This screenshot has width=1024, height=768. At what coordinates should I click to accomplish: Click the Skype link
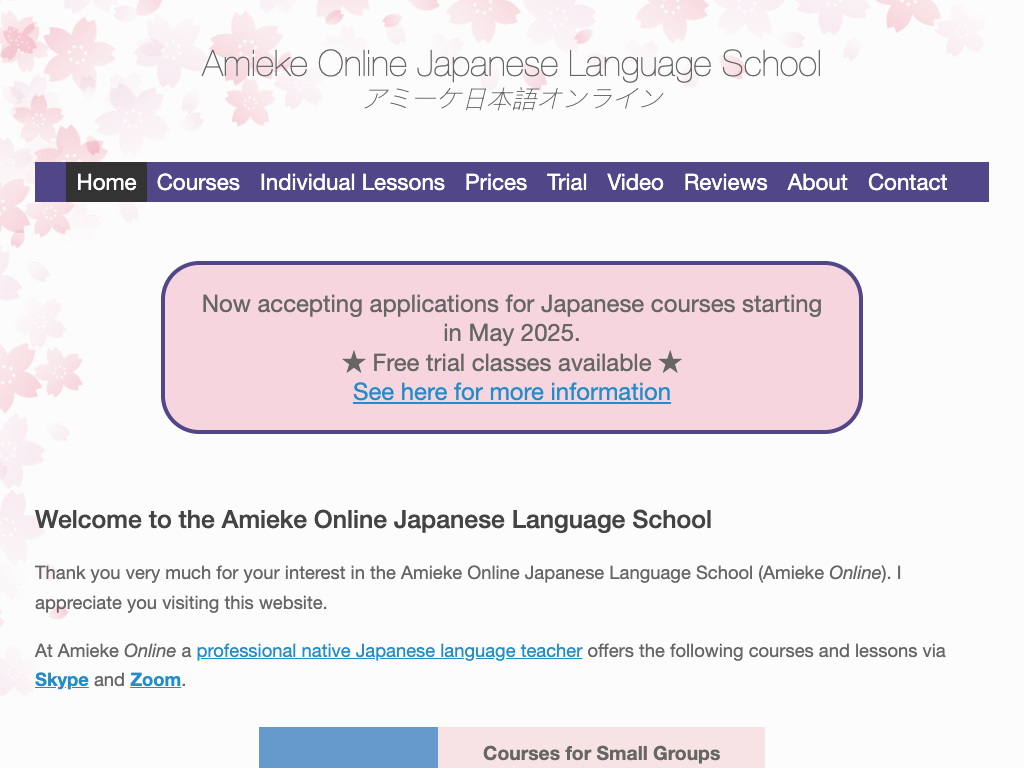[62, 680]
